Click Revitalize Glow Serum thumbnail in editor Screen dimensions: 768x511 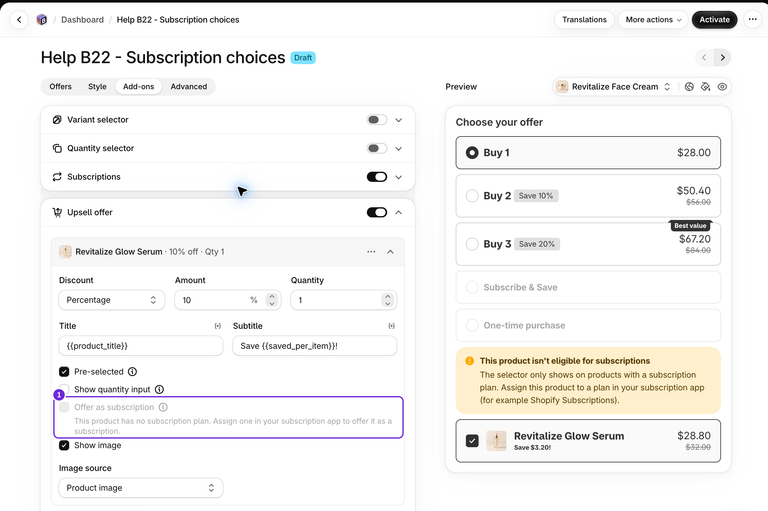click(x=65, y=251)
